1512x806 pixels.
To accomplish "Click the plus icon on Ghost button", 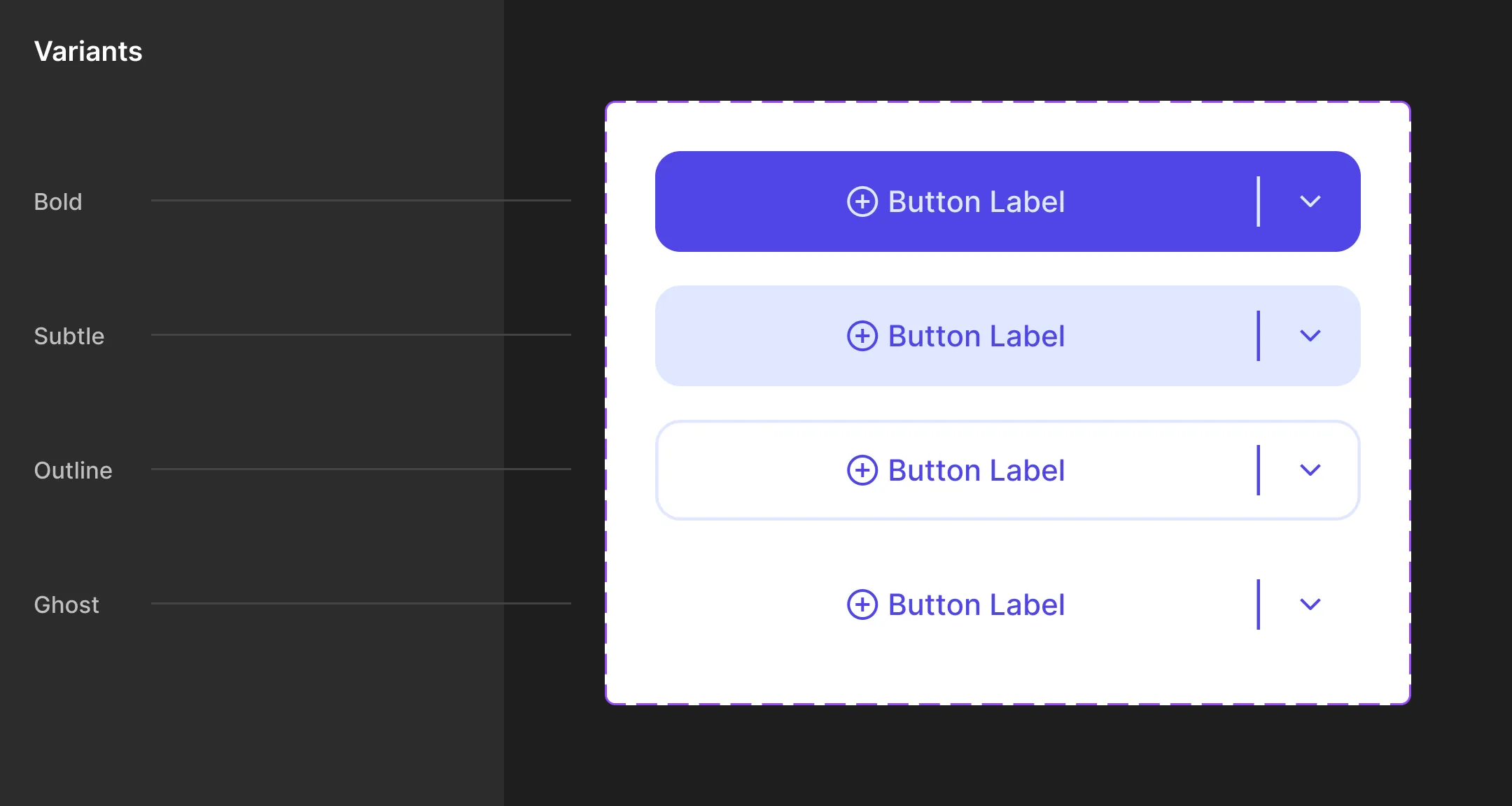I will [x=860, y=603].
